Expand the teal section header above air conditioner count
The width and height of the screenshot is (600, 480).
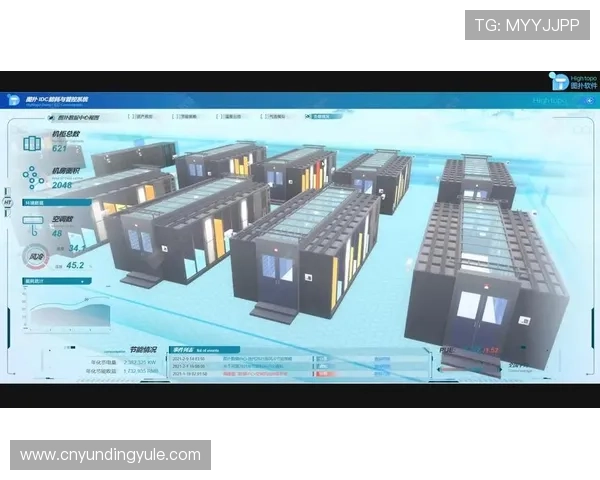click(38, 203)
